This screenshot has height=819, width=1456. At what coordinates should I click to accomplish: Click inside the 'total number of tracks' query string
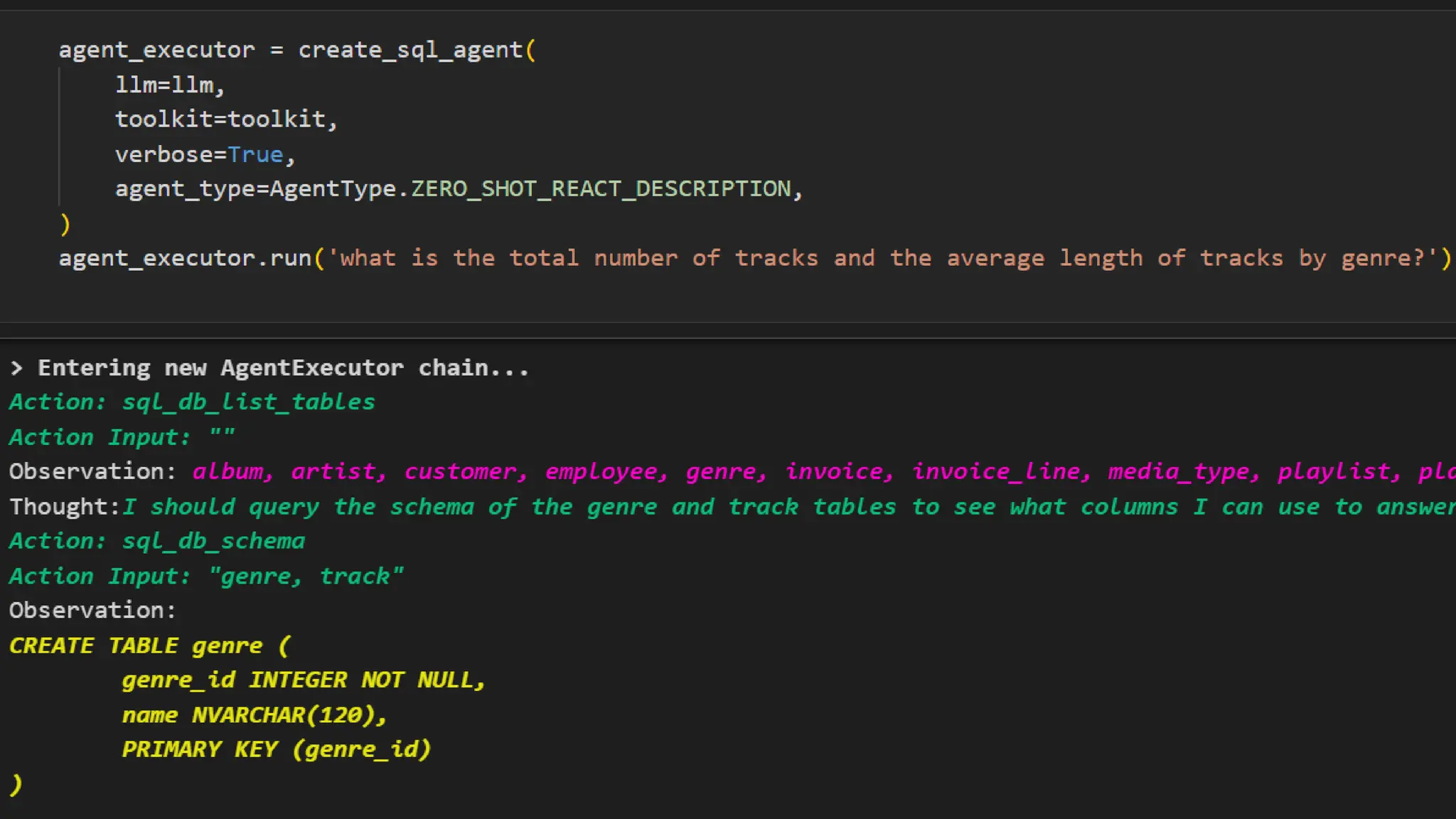pos(636,258)
